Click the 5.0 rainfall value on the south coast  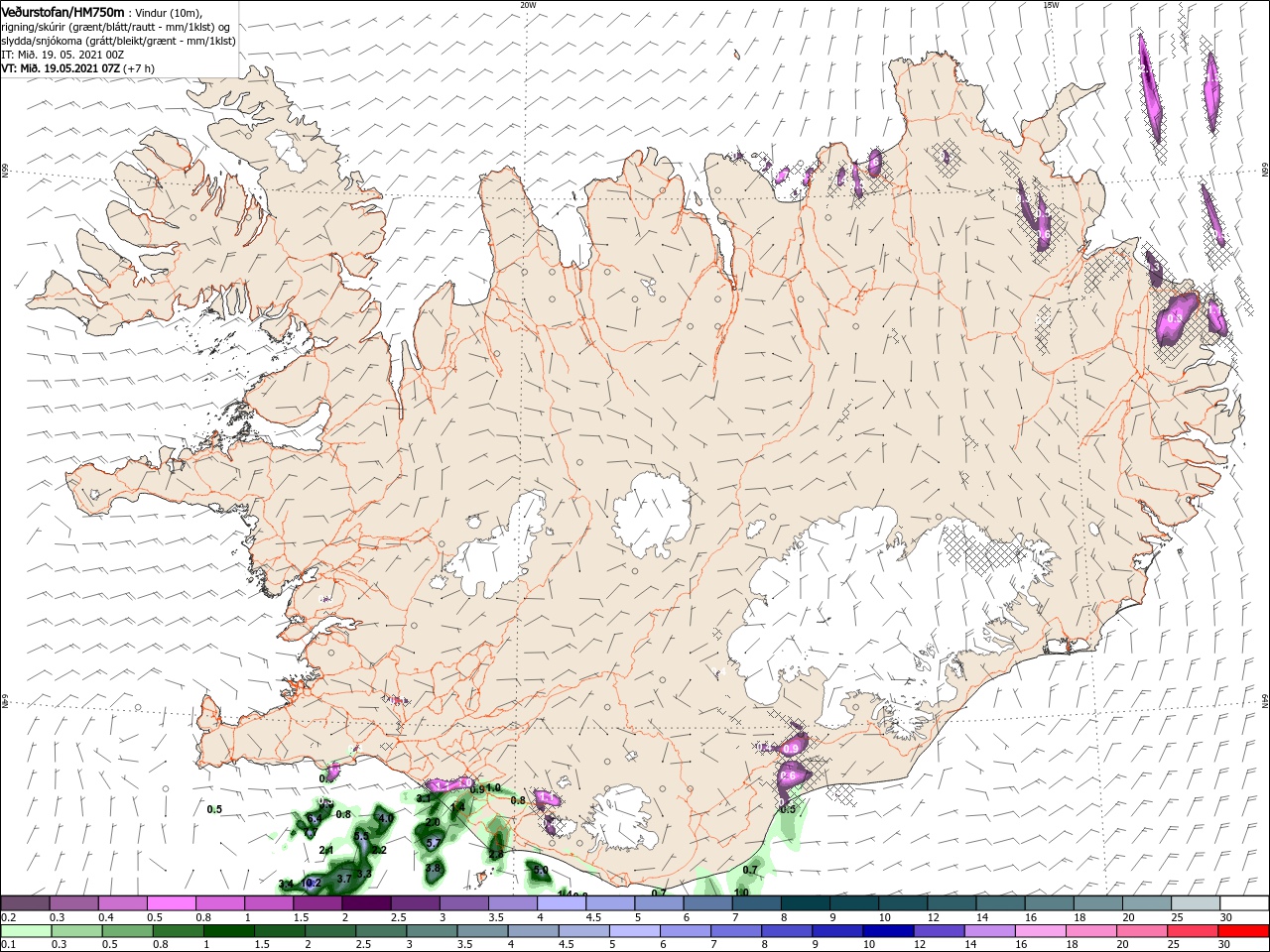541,870
